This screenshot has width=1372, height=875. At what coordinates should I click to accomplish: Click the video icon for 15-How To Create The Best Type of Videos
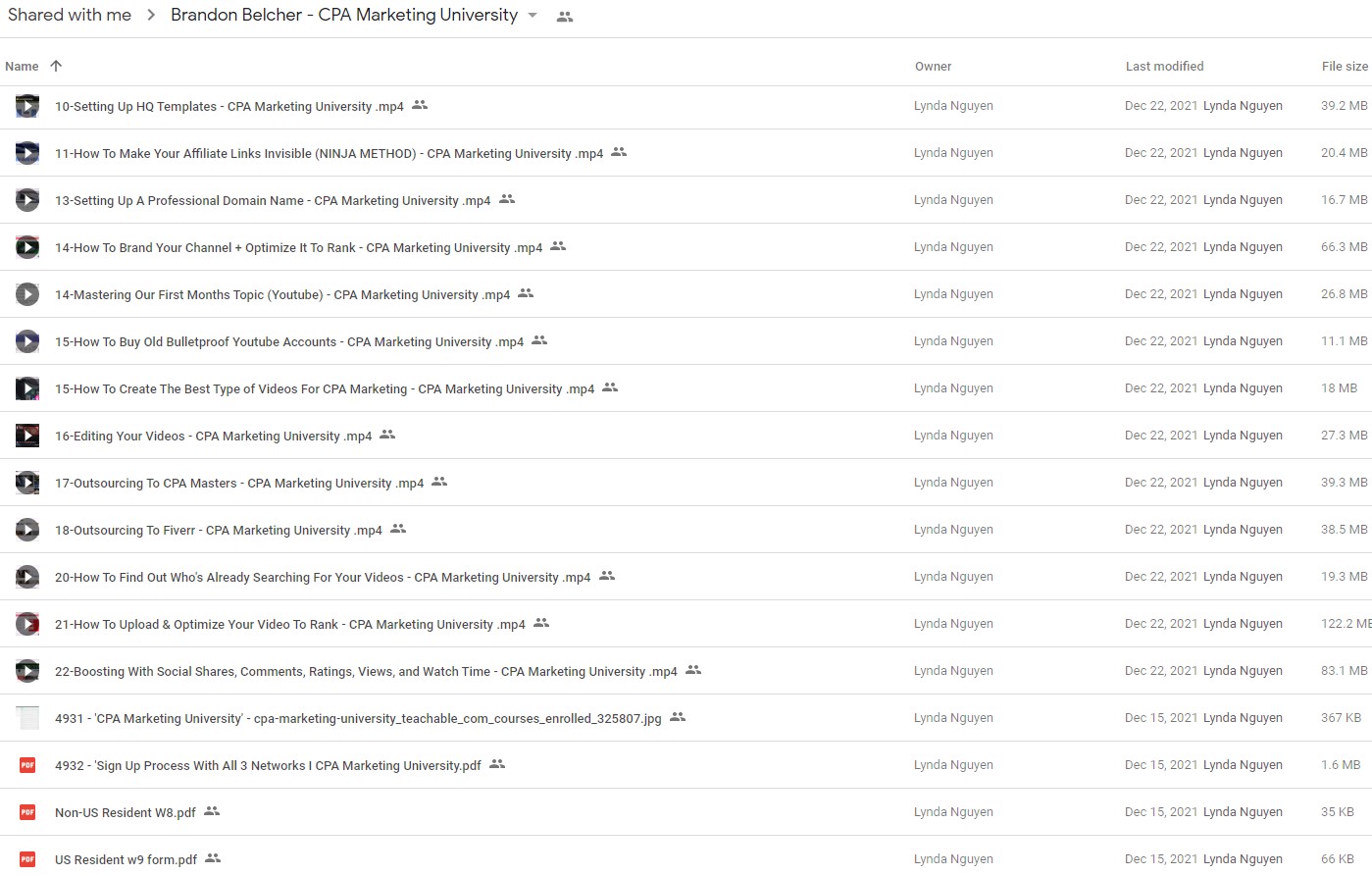pos(27,388)
